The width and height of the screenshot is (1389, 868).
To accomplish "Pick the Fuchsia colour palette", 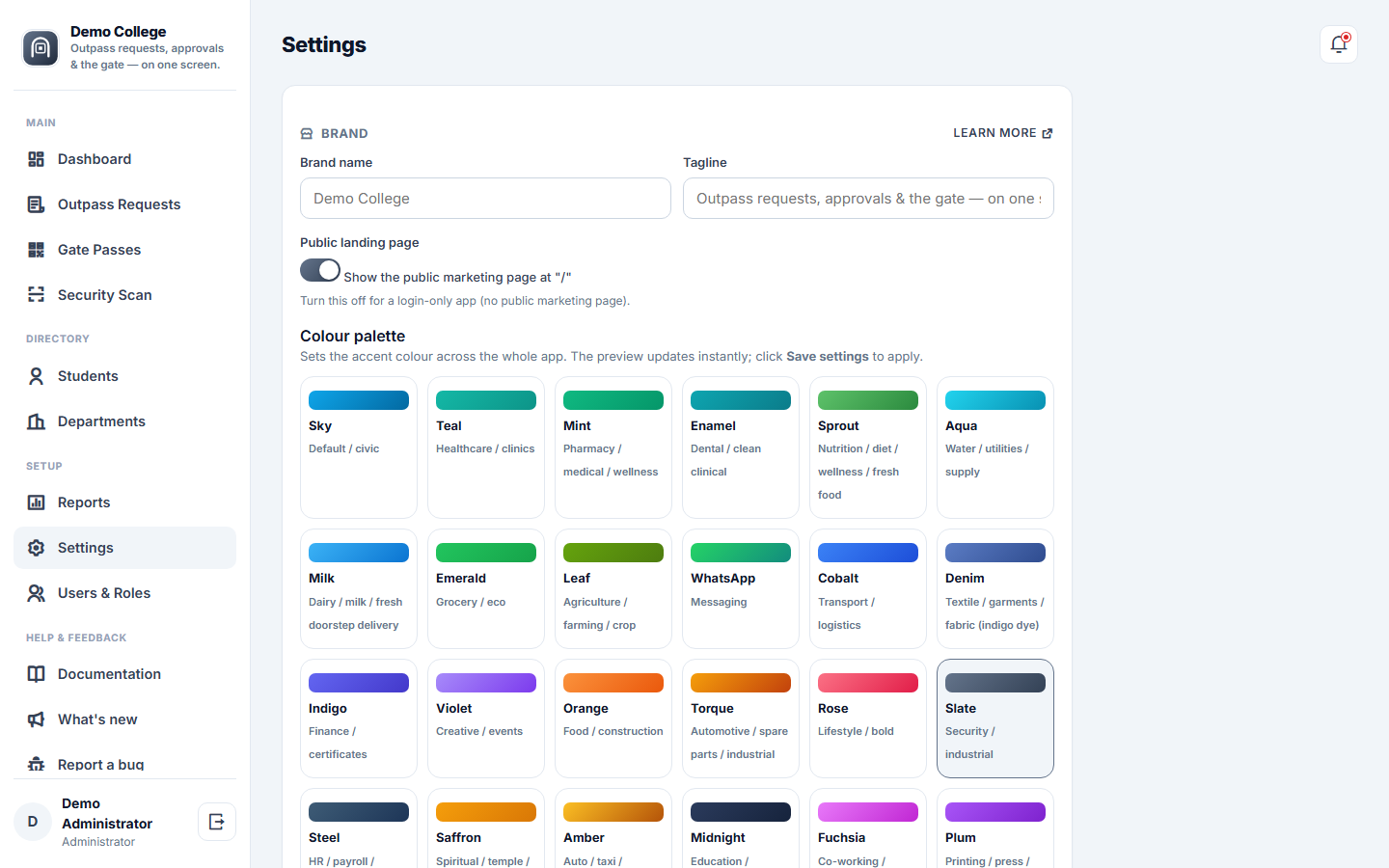I will pos(868,829).
